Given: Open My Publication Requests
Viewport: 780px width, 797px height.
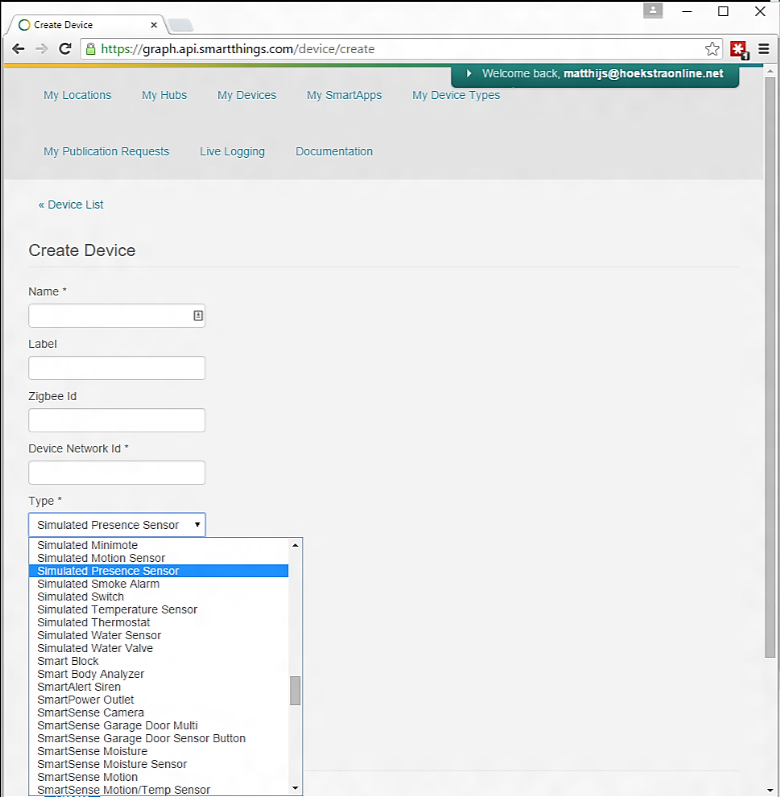Looking at the screenshot, I should 106,151.
